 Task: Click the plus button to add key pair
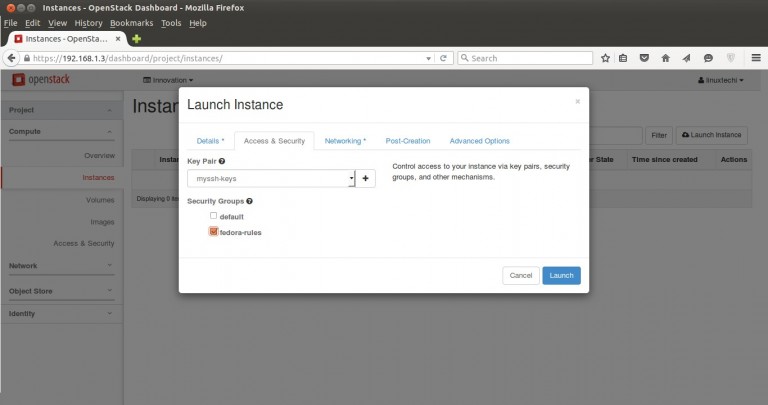[366, 179]
